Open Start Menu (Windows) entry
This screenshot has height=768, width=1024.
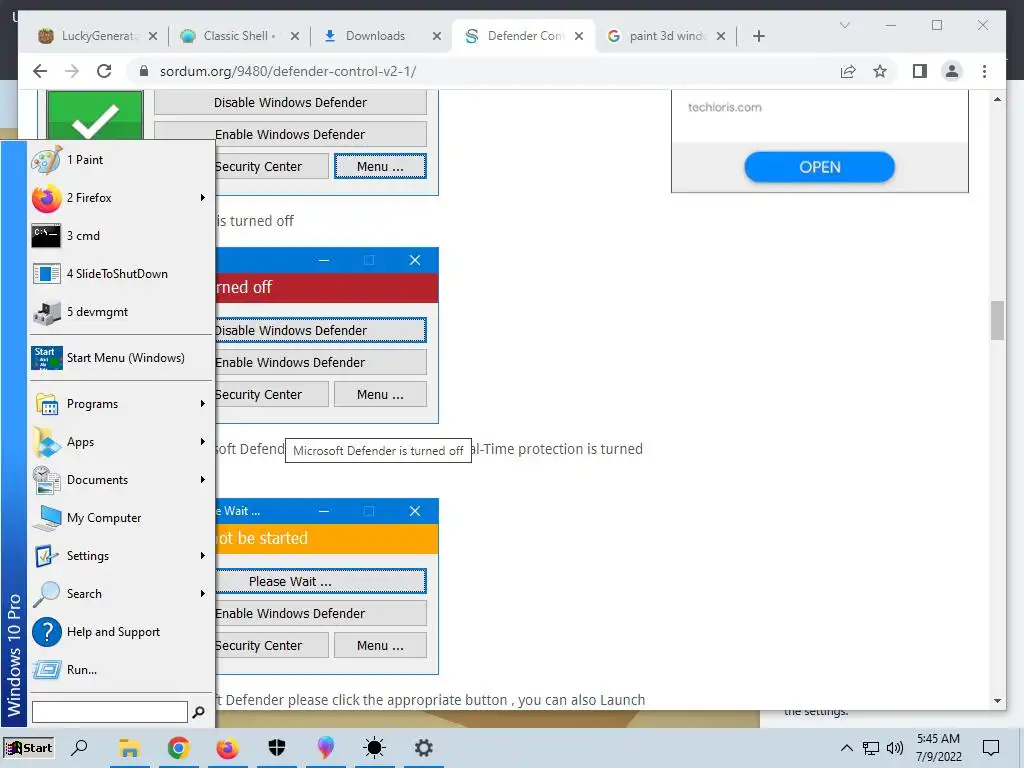pos(121,358)
